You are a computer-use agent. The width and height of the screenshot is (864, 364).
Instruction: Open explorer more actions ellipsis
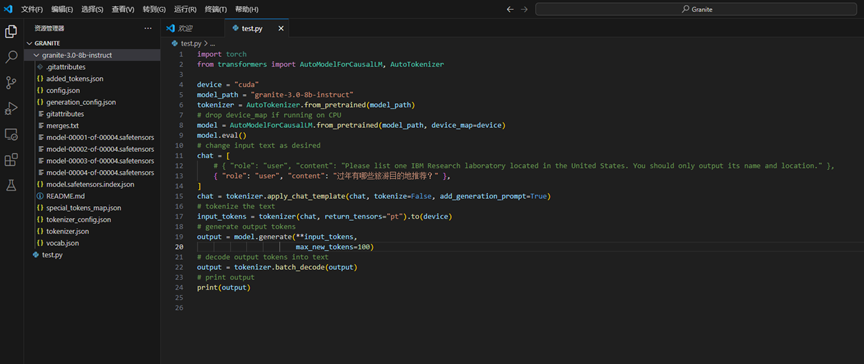coord(148,28)
